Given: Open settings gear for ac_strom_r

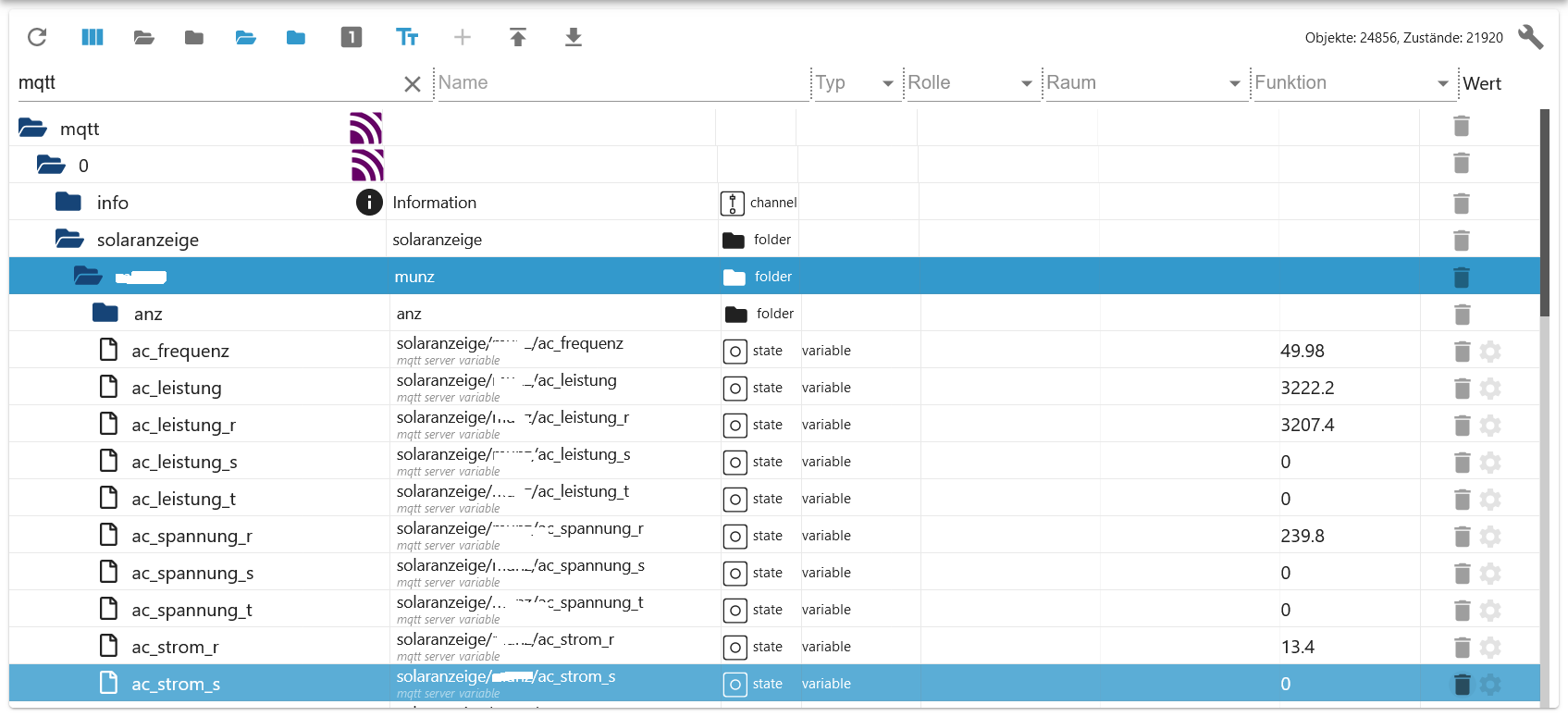Looking at the screenshot, I should [1490, 648].
